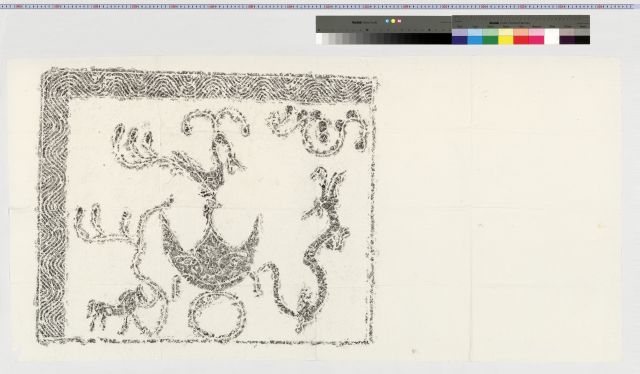Click the magenta dot on gray card

tap(399, 21)
